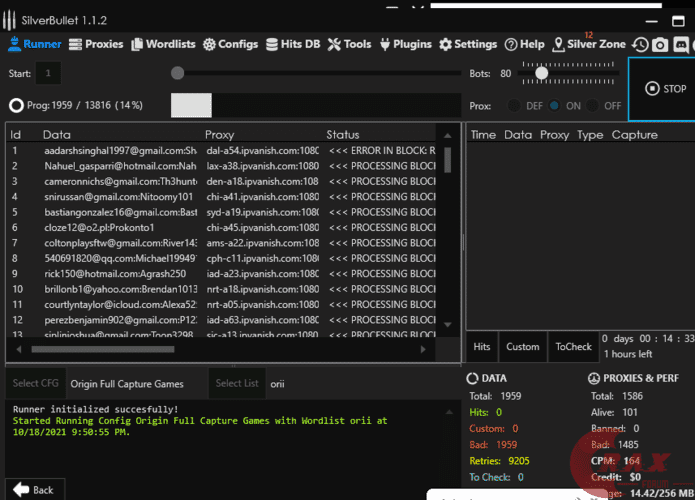Image resolution: width=695 pixels, height=500 pixels.
Task: Click the camera screenshot icon
Action: tap(660, 44)
